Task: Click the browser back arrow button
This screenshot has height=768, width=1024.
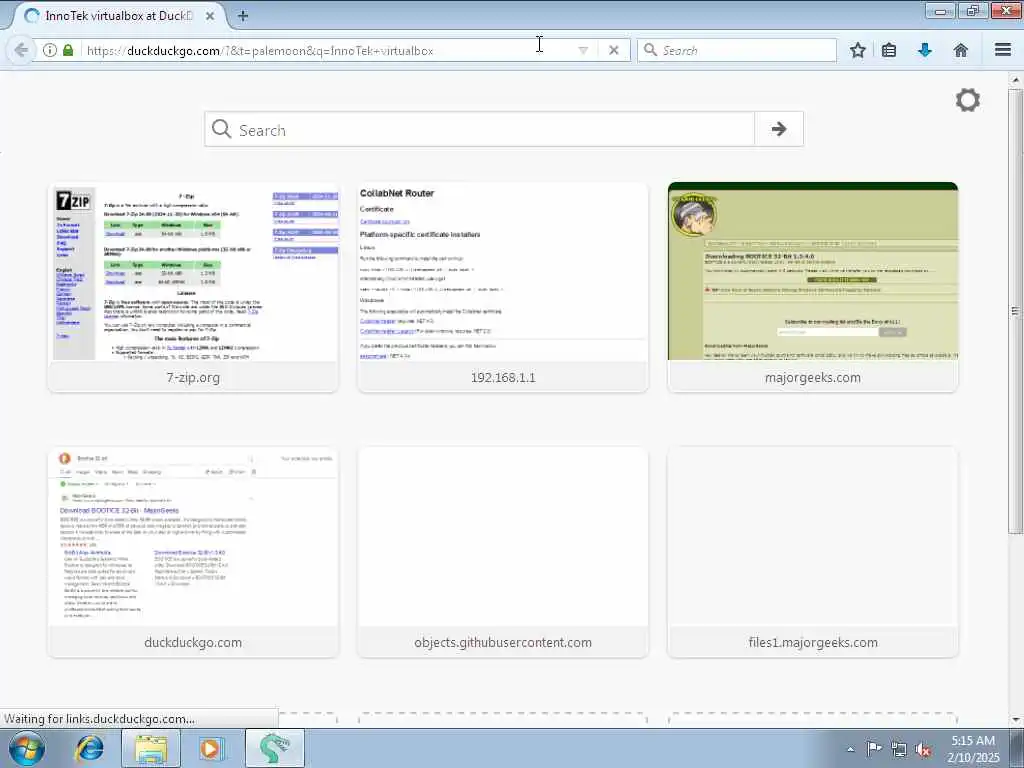Action: (x=21, y=50)
